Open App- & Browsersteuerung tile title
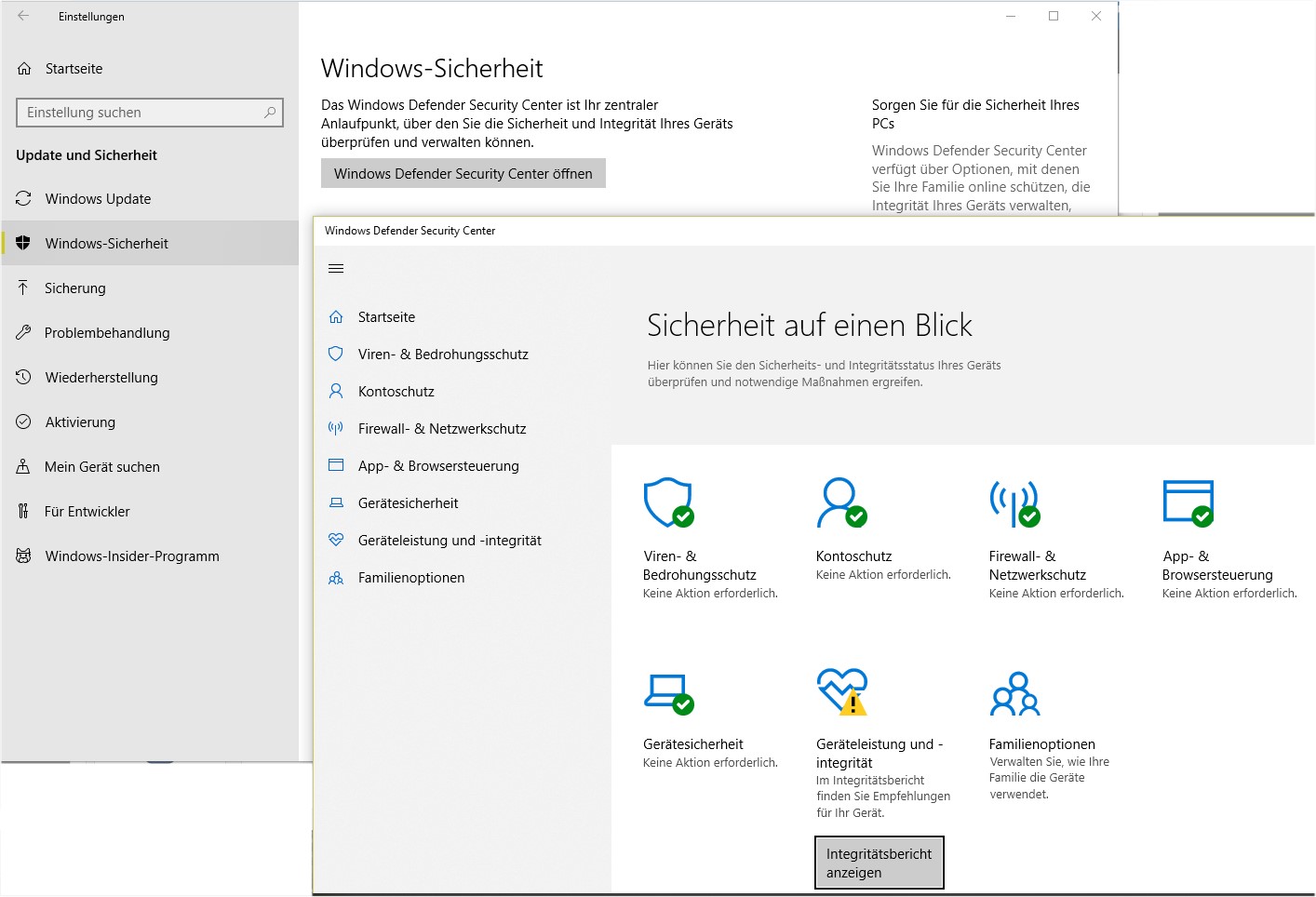This screenshot has height=897, width=1316. (x=1217, y=566)
